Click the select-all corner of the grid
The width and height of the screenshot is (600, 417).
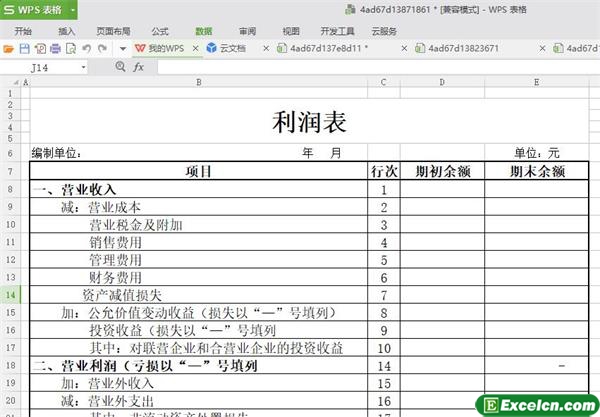(16, 82)
